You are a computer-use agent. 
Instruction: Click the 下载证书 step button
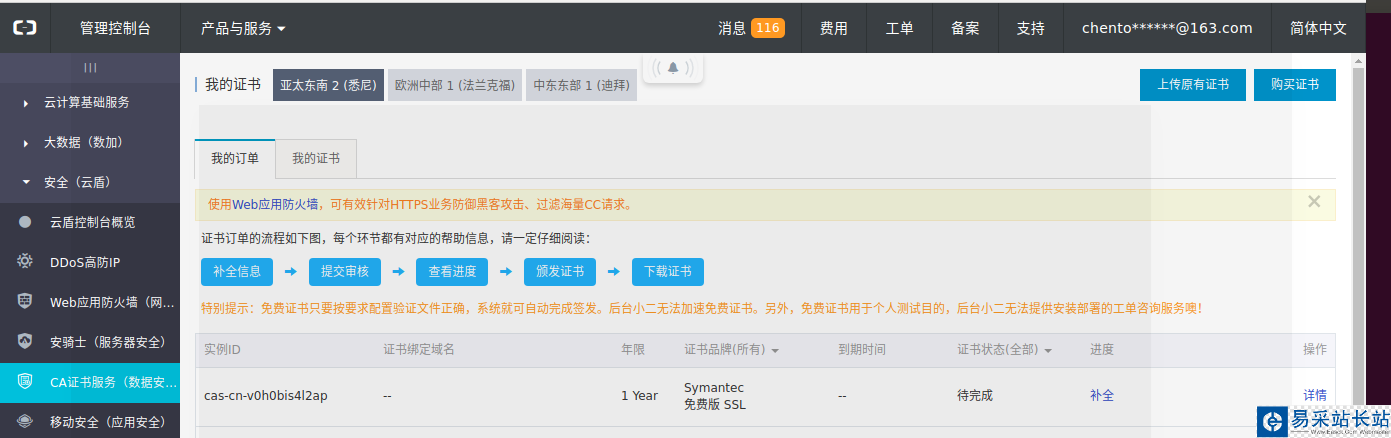pyautogui.click(x=668, y=272)
